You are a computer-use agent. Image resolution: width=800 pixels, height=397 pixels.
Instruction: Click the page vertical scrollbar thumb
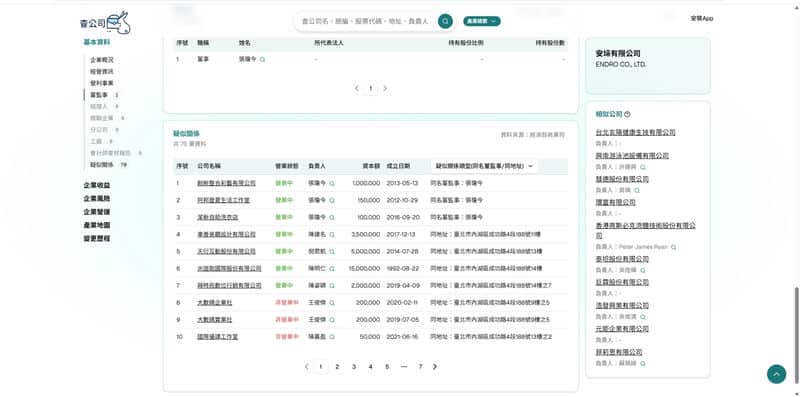796,334
